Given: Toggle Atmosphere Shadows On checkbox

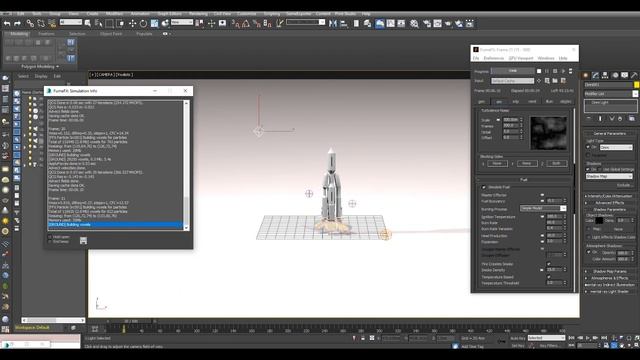Looking at the screenshot, I should coord(588,252).
